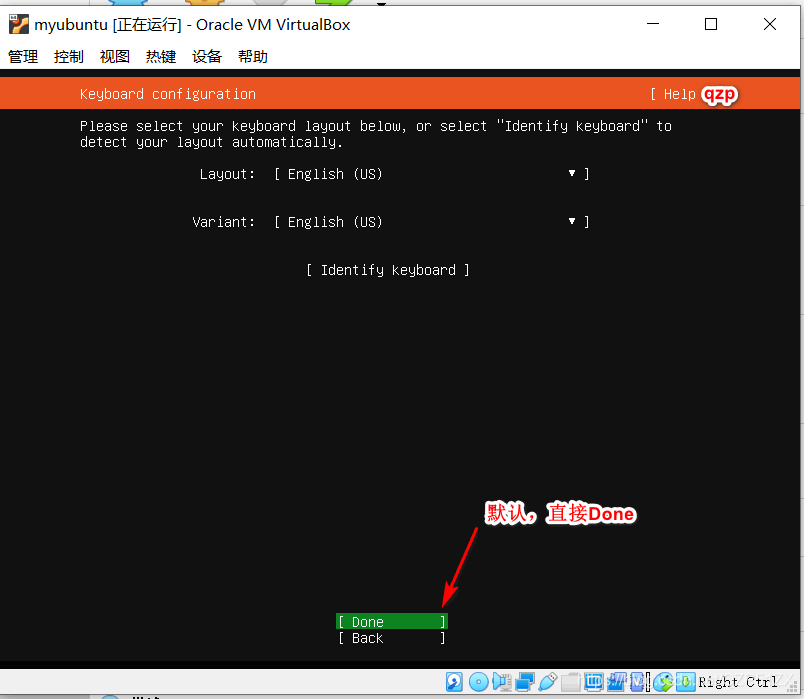Click the shared folders status icon
This screenshot has height=699, width=804.
tap(570, 682)
